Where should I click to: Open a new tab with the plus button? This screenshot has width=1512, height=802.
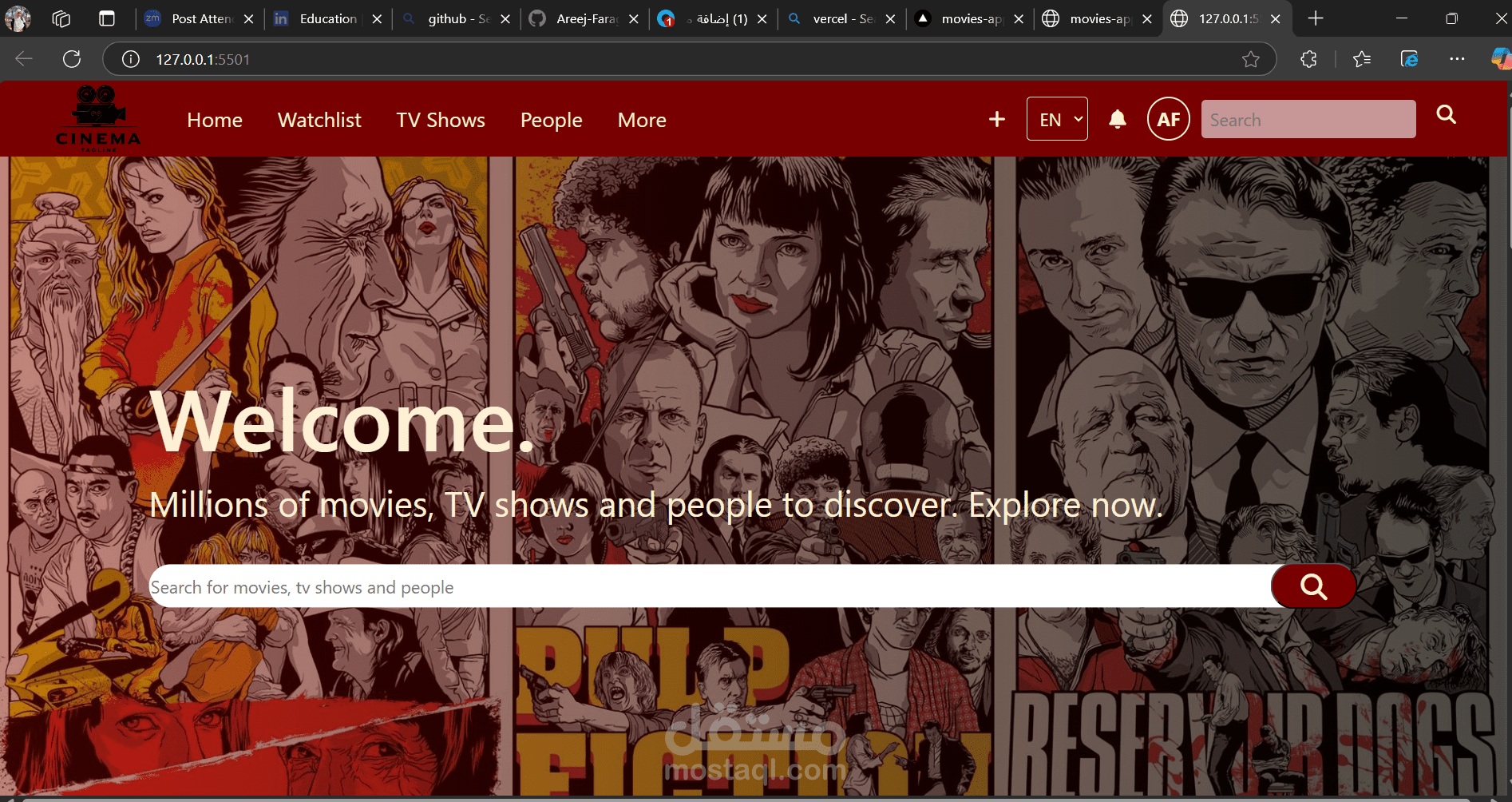pyautogui.click(x=1316, y=18)
